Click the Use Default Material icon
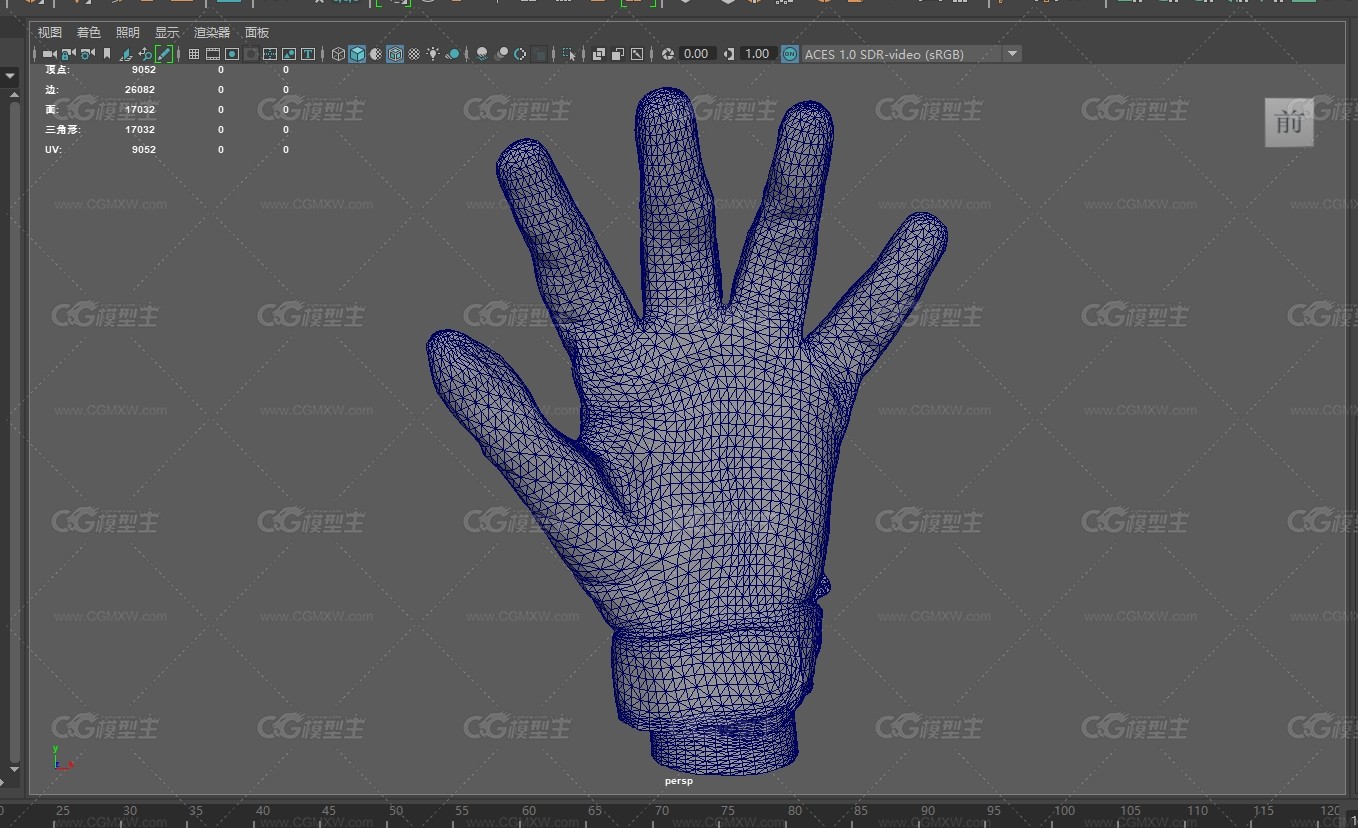 [x=376, y=54]
